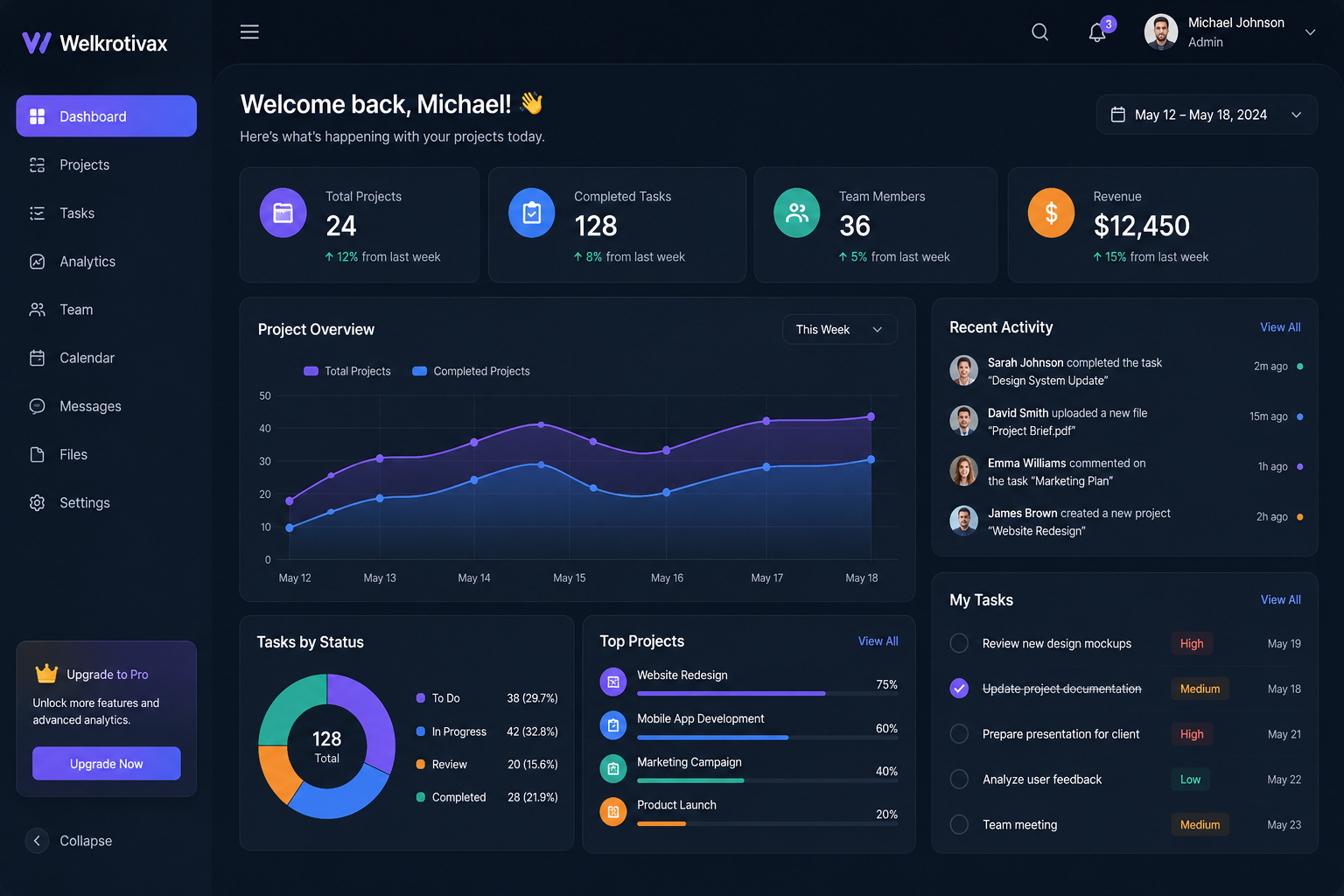Check Review new design mockups task
The image size is (1344, 896).
[959, 643]
